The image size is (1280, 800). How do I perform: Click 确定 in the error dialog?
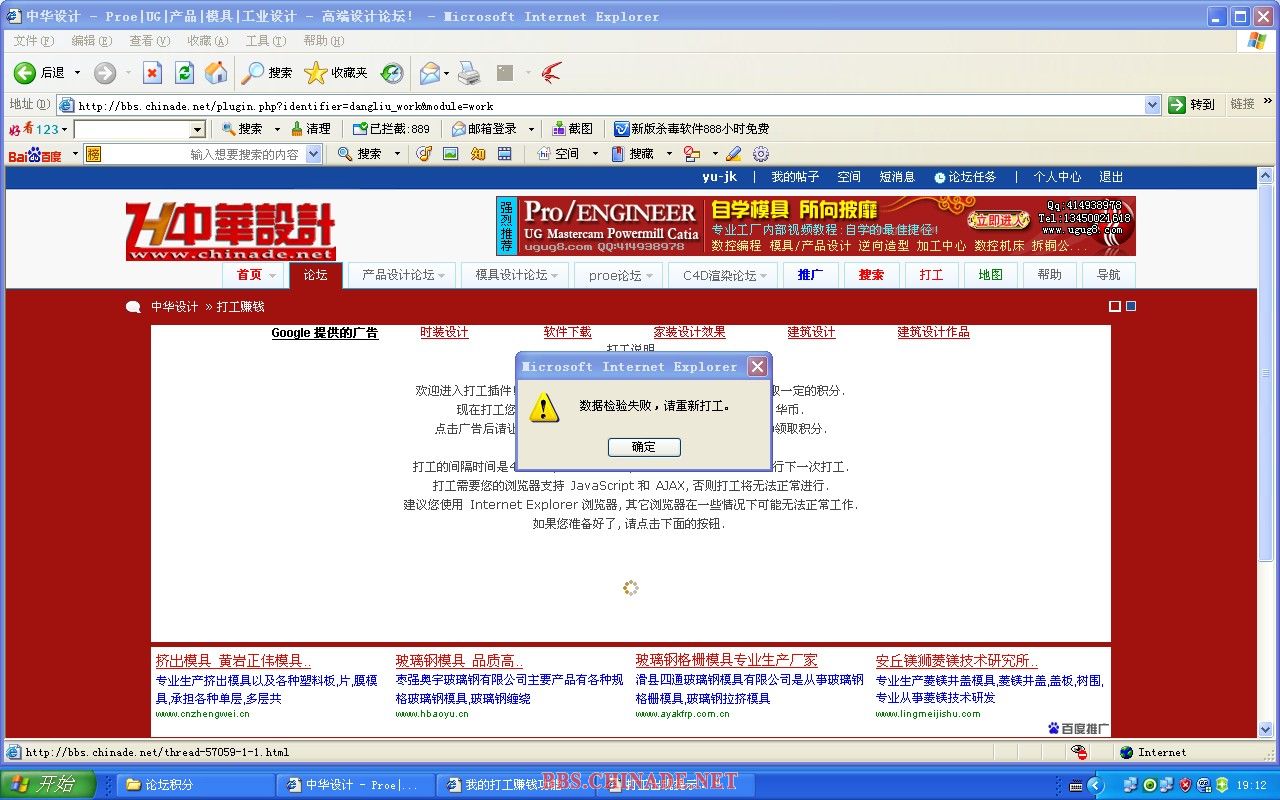pos(644,447)
